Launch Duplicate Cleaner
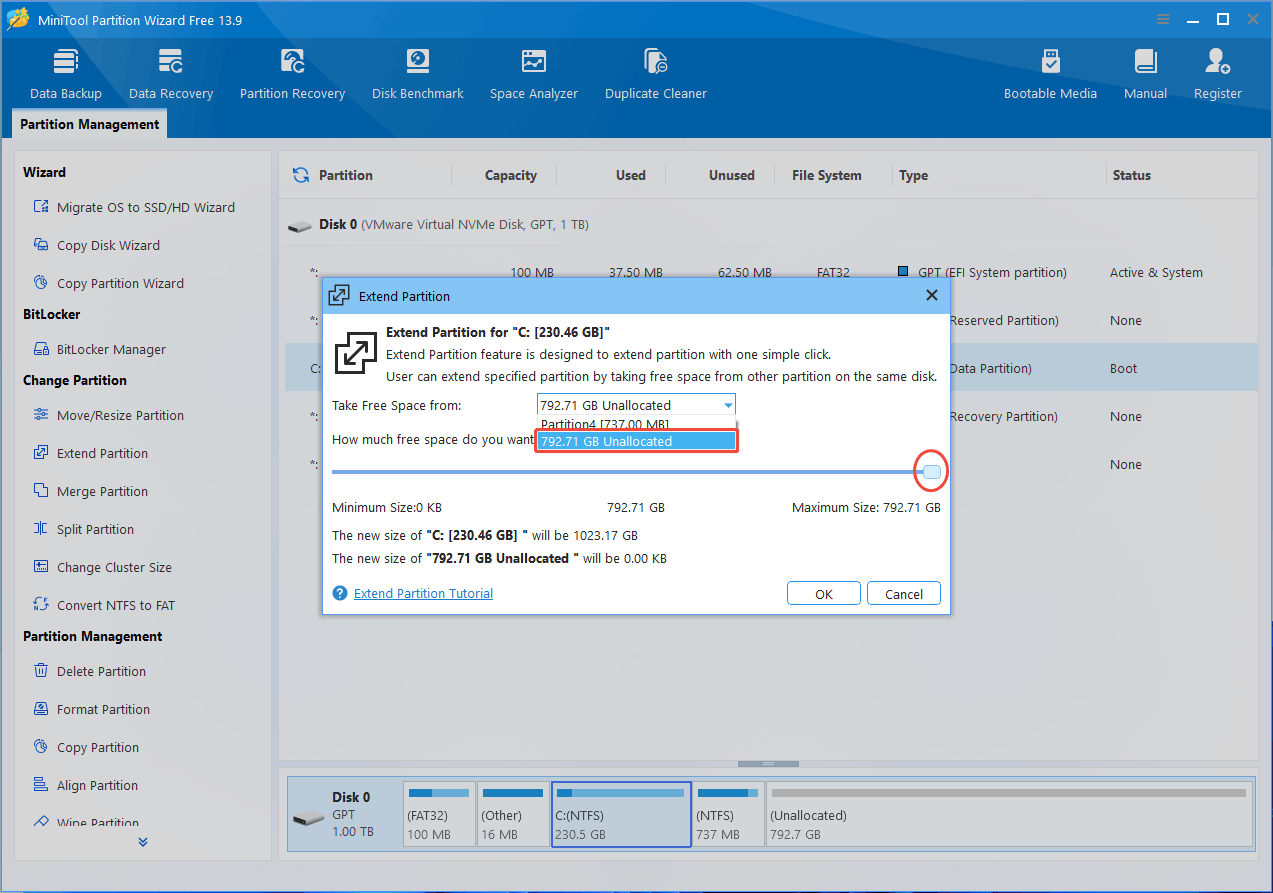Screen dimensions: 1273x893 (656, 74)
